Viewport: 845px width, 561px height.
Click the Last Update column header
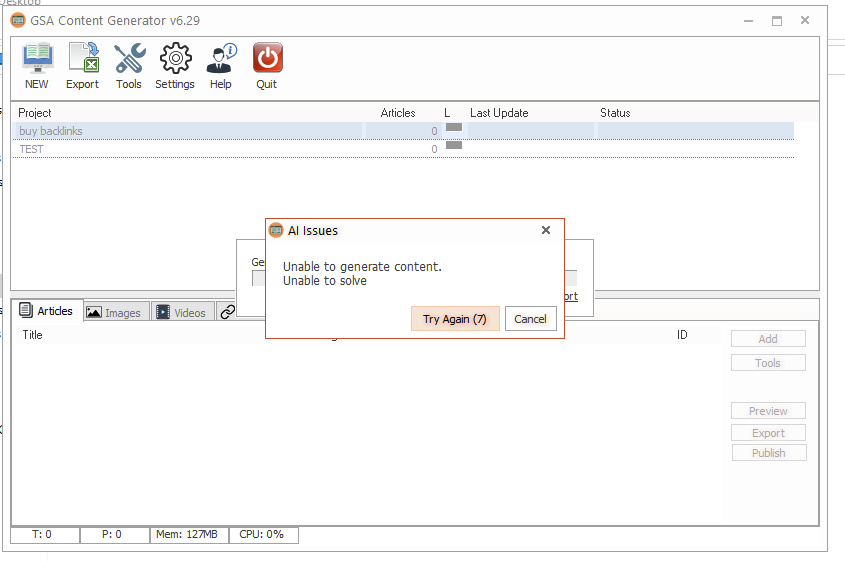pos(499,113)
